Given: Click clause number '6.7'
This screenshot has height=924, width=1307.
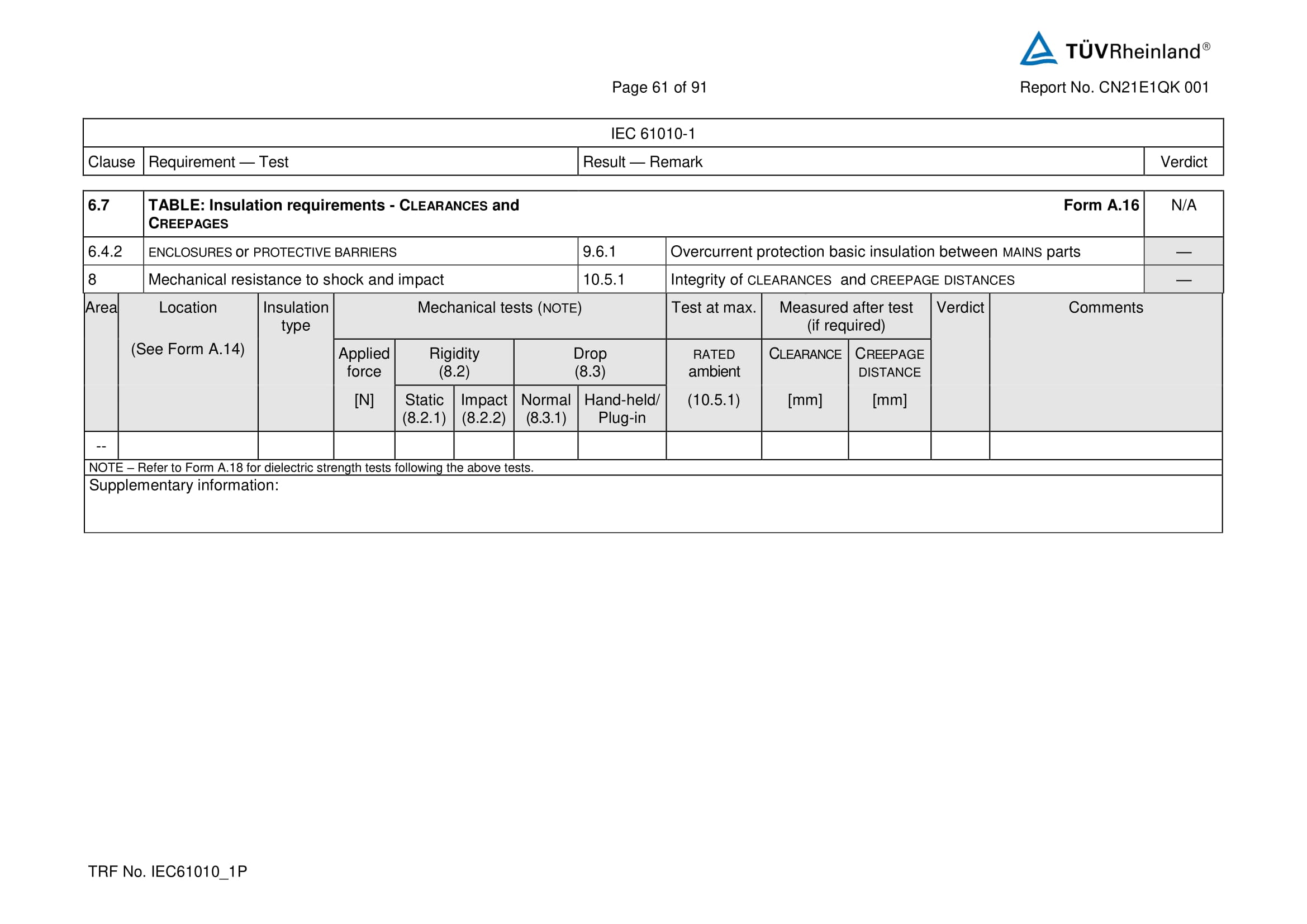Looking at the screenshot, I should point(98,205).
